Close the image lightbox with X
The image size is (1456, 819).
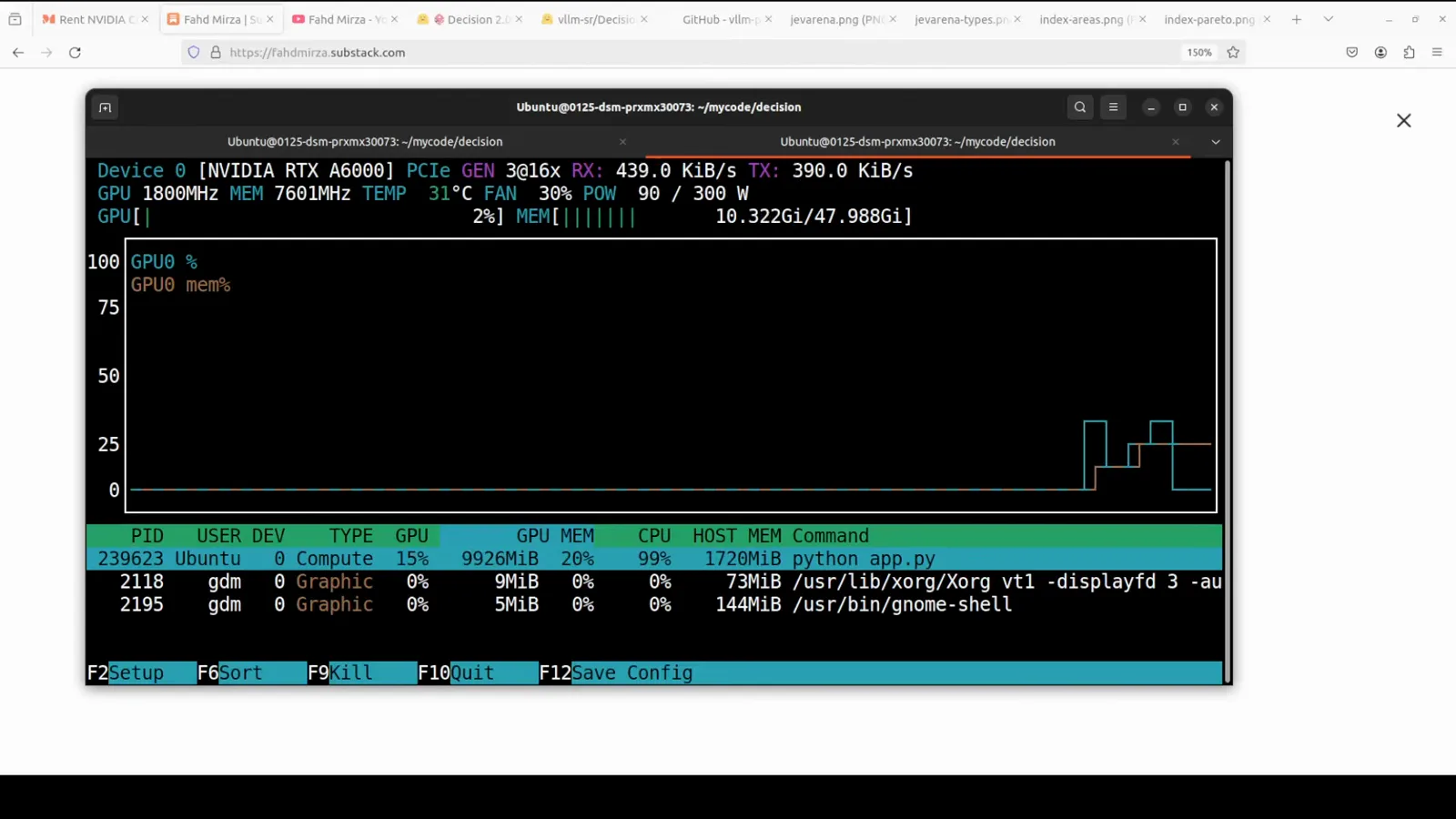(x=1403, y=121)
